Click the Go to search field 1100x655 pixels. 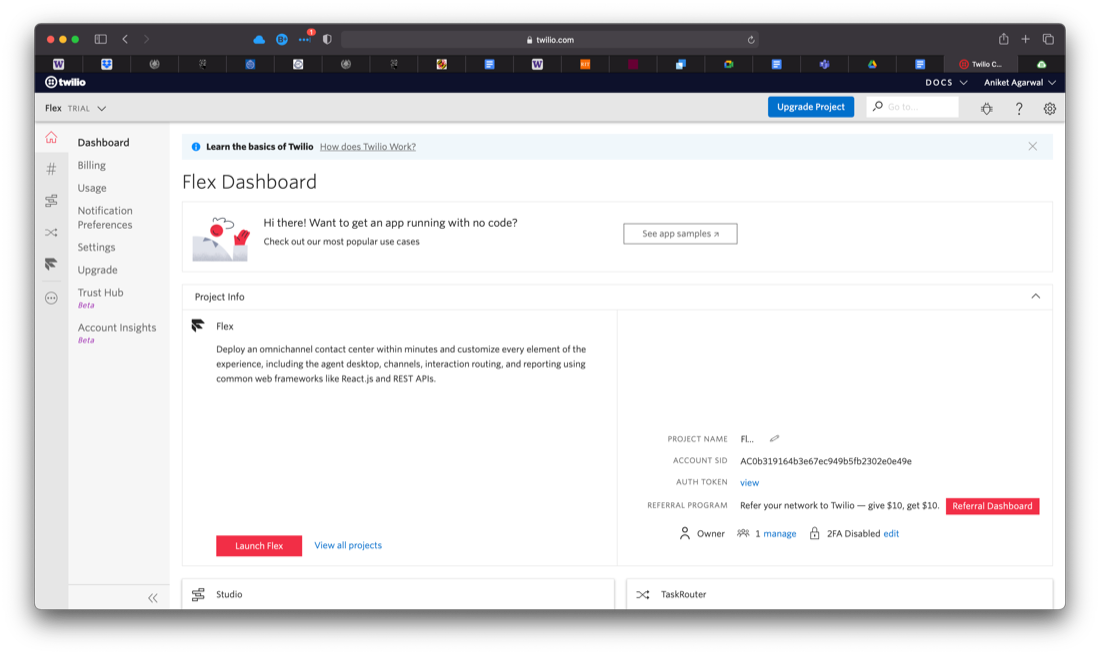[x=912, y=107]
